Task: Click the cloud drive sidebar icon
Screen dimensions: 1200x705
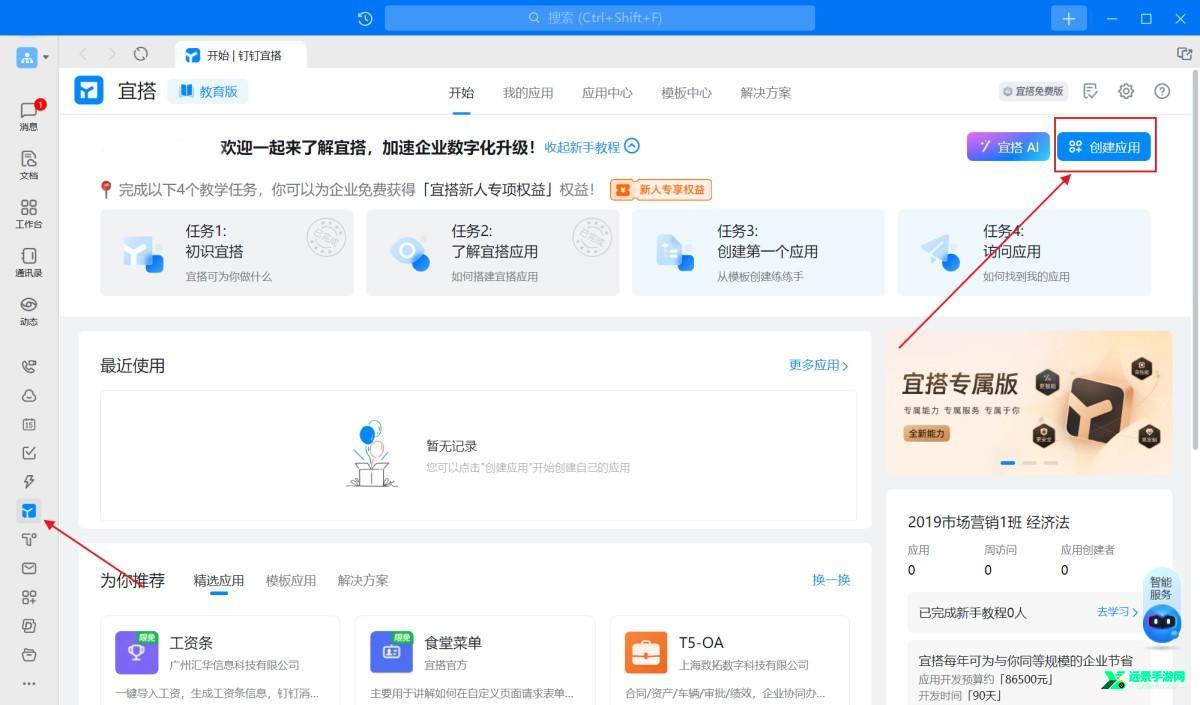Action: click(29, 395)
